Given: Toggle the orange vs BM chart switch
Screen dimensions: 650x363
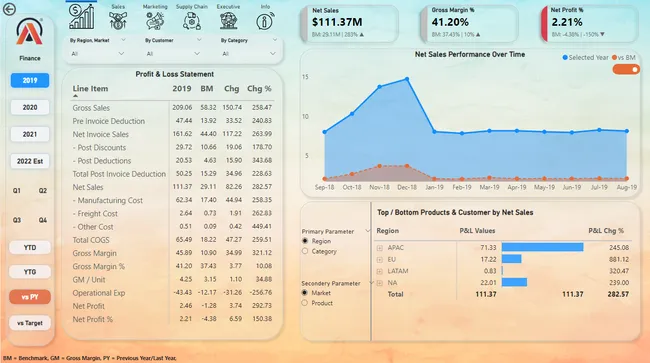Looking at the screenshot, I should coord(626,69).
